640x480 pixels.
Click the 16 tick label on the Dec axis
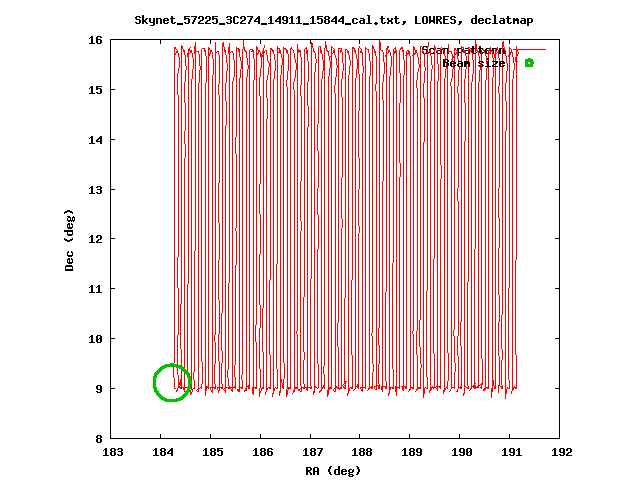click(95, 40)
